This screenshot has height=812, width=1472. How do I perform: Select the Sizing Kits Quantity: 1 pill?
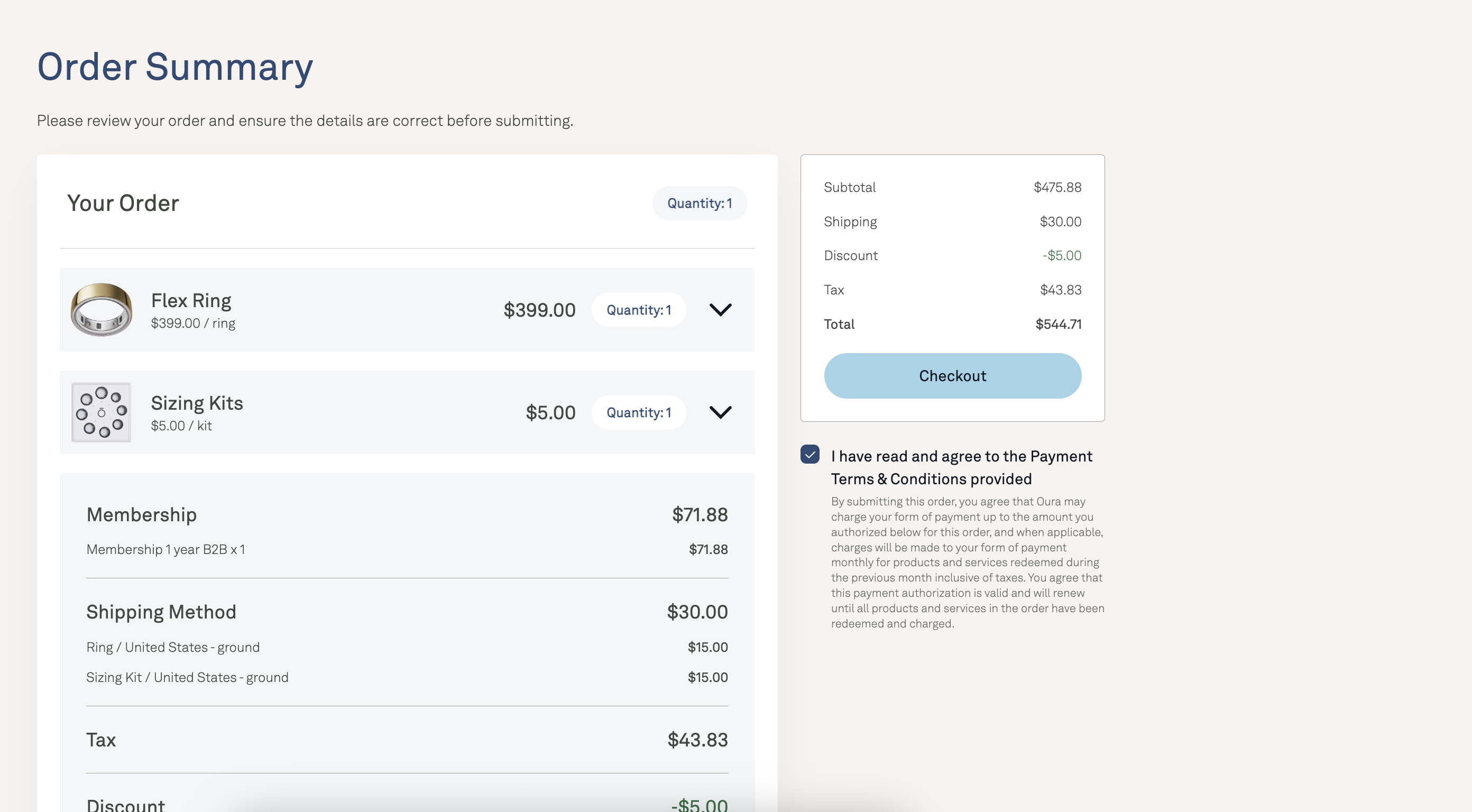(638, 412)
